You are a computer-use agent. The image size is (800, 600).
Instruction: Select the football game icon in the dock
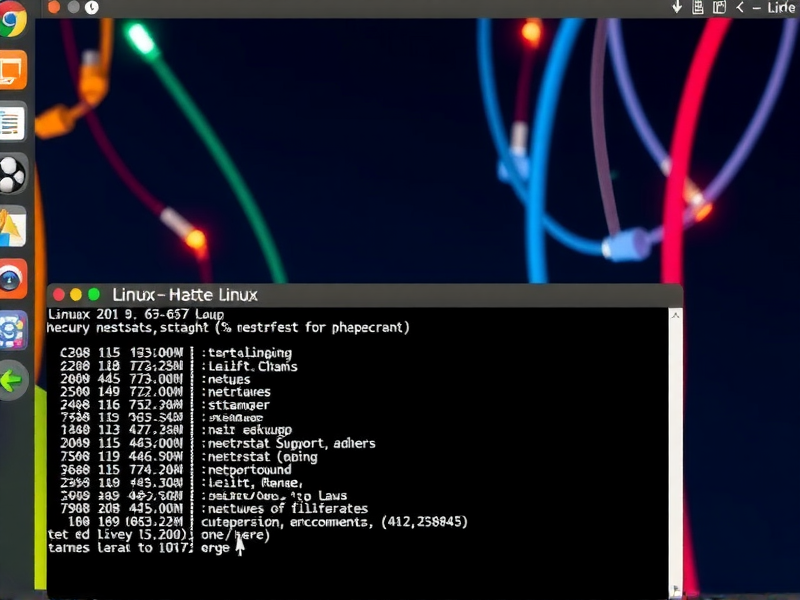12,172
